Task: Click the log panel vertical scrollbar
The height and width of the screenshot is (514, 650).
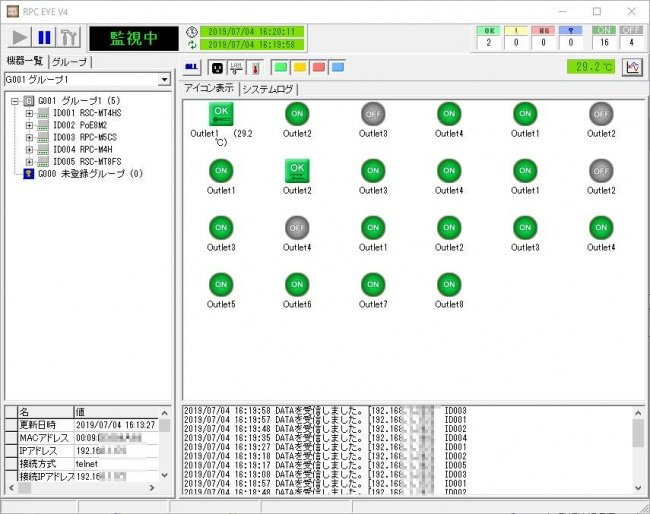Action: [638, 449]
